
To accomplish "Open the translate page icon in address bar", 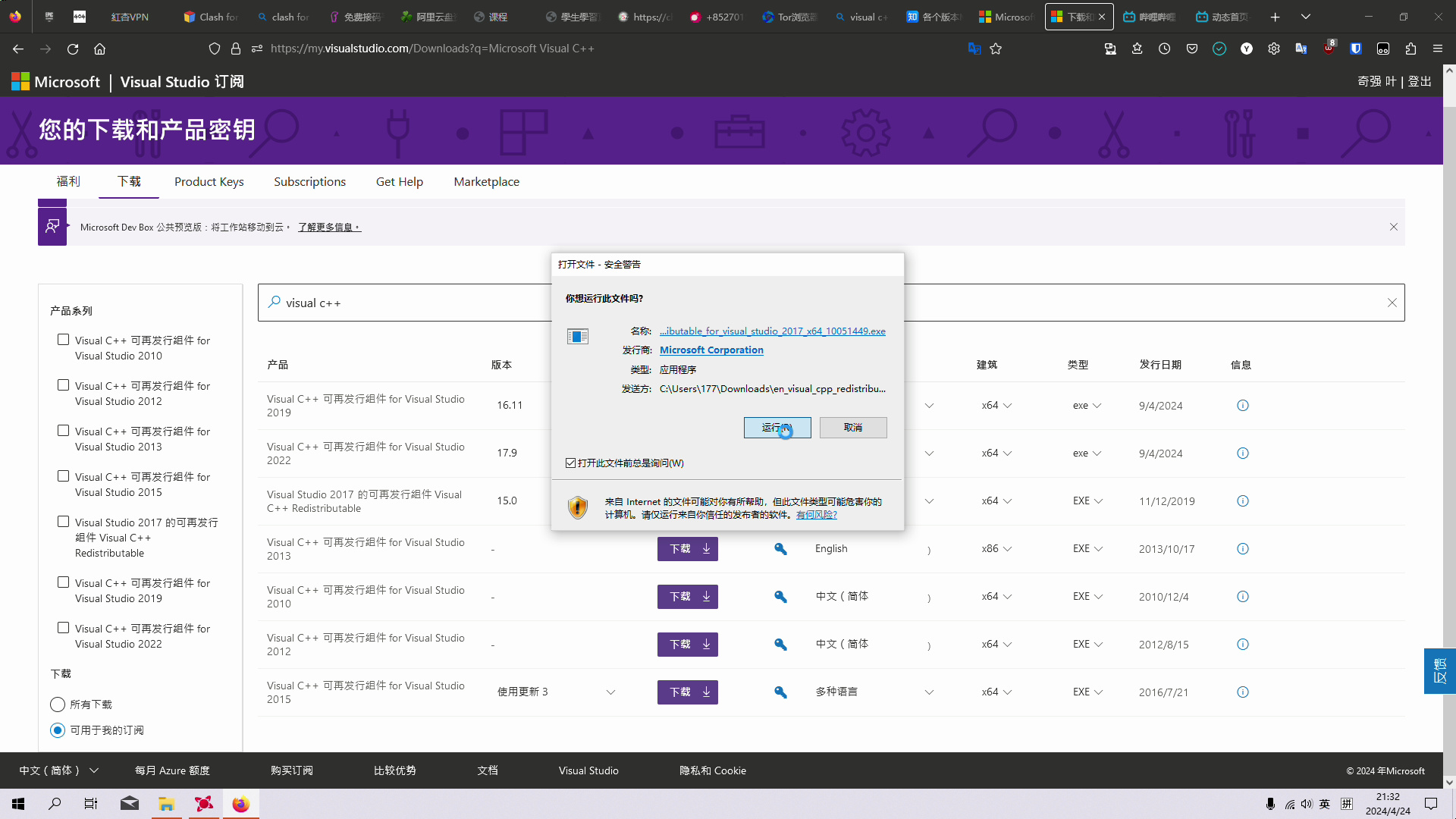I will click(974, 49).
